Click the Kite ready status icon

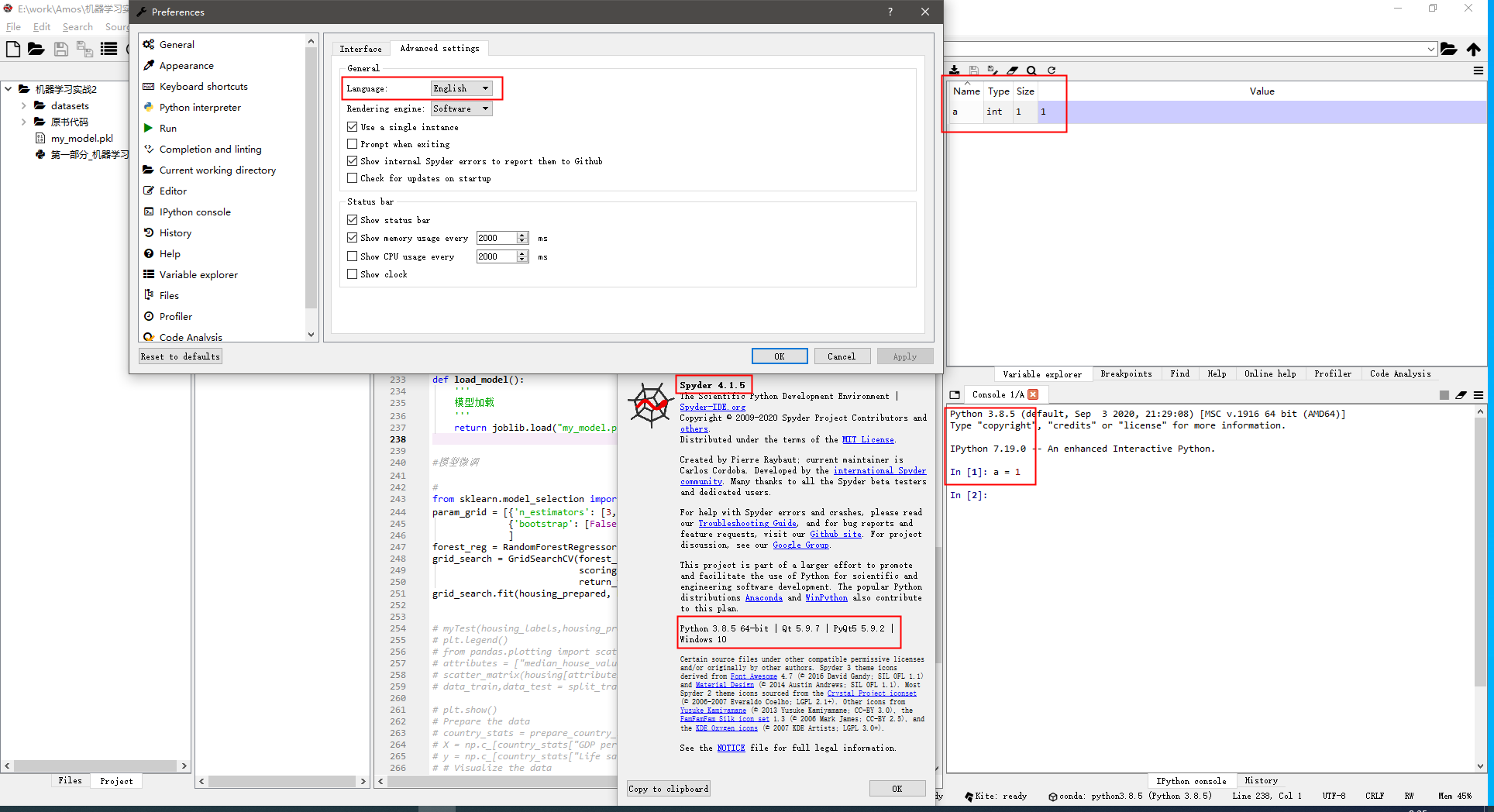(x=969, y=796)
